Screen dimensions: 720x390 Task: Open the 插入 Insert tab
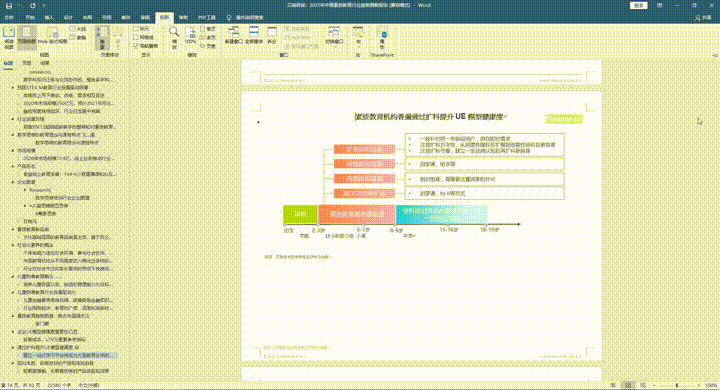pos(49,17)
